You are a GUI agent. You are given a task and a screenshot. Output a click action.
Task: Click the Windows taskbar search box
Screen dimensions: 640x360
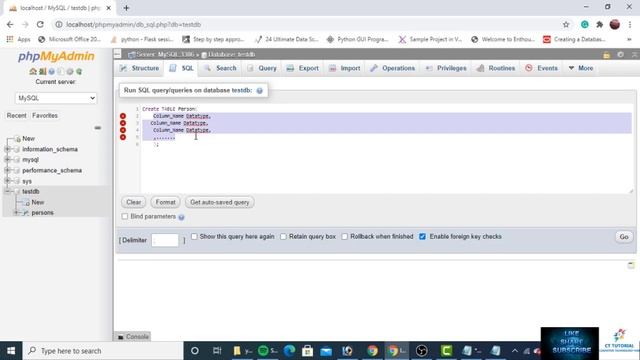pyautogui.click(x=104, y=351)
